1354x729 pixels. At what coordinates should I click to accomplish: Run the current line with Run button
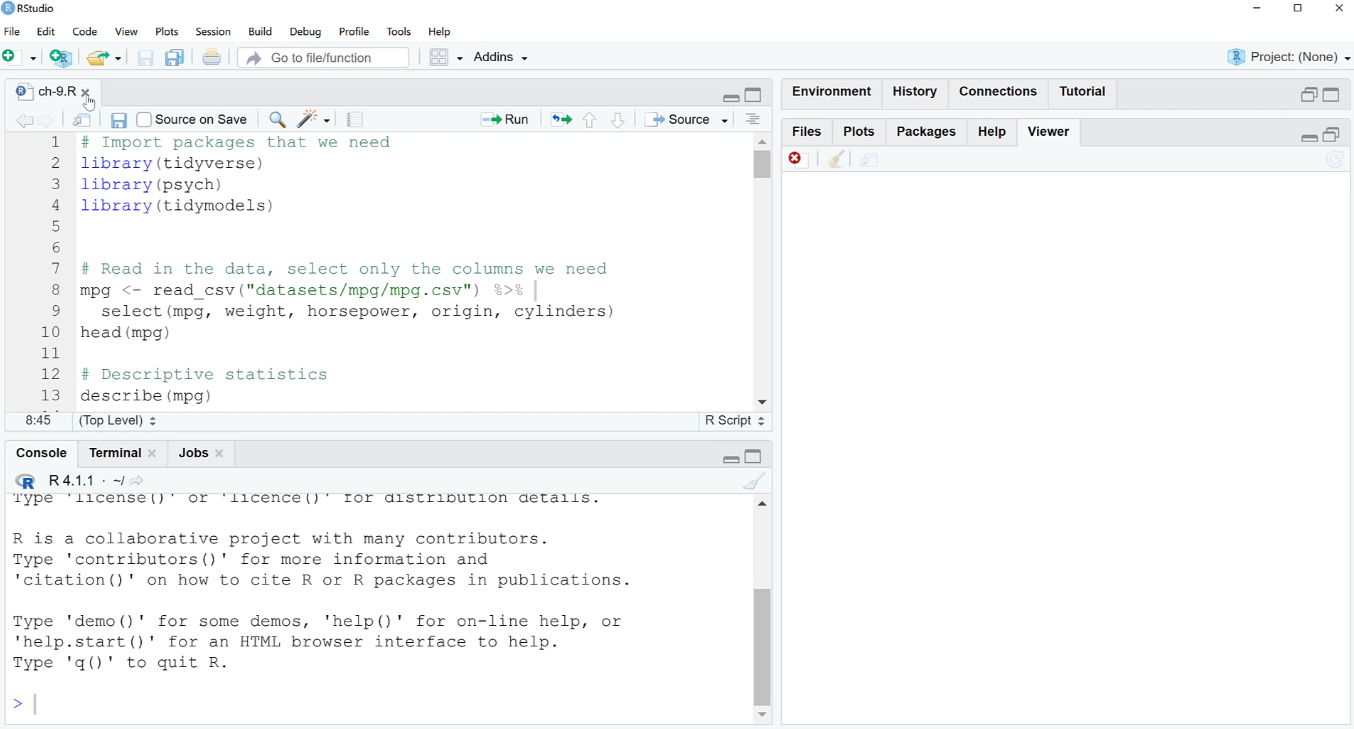pos(505,120)
